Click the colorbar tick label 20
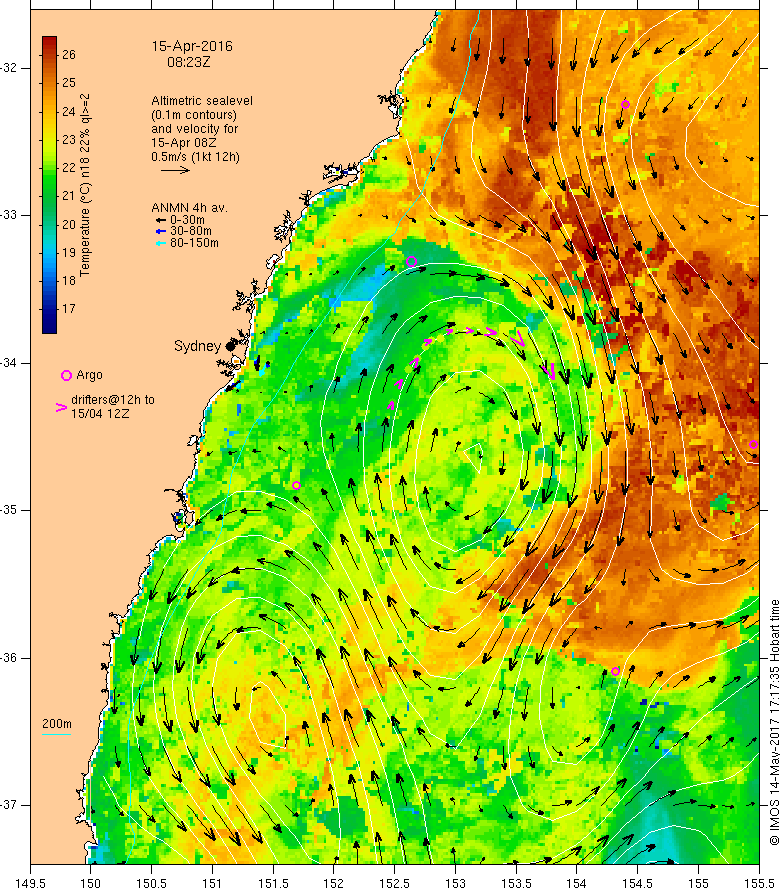The height and width of the screenshot is (890, 780). coord(69,224)
